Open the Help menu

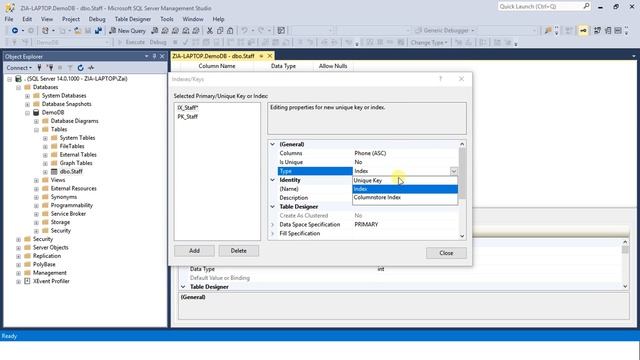tap(218, 19)
